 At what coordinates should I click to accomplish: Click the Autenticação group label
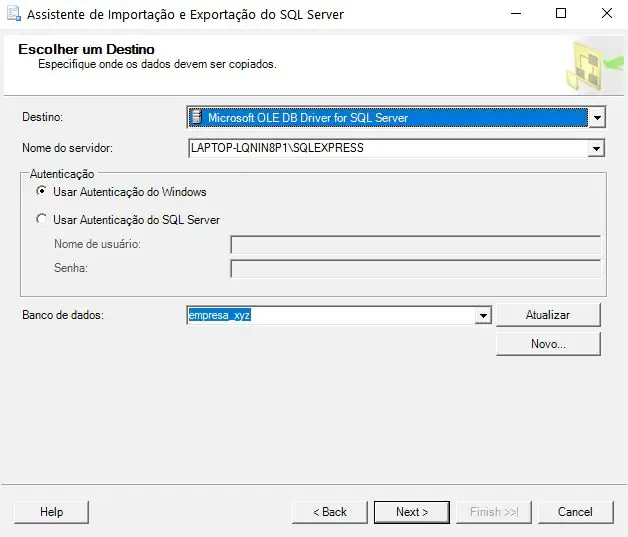click(x=62, y=174)
